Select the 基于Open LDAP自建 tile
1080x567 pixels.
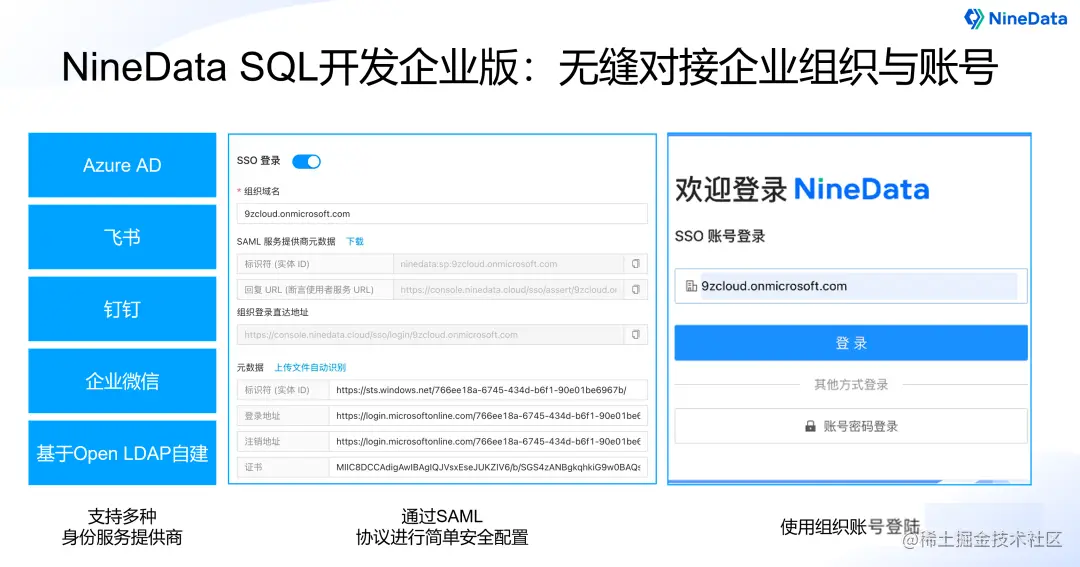point(122,453)
